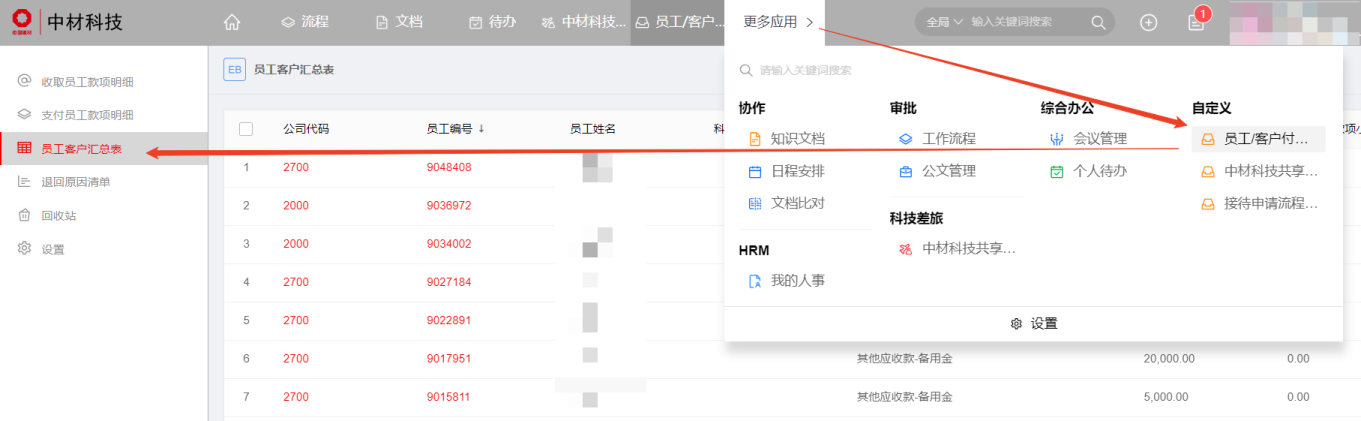
Task: Open 知识文档 app
Action: click(787, 139)
